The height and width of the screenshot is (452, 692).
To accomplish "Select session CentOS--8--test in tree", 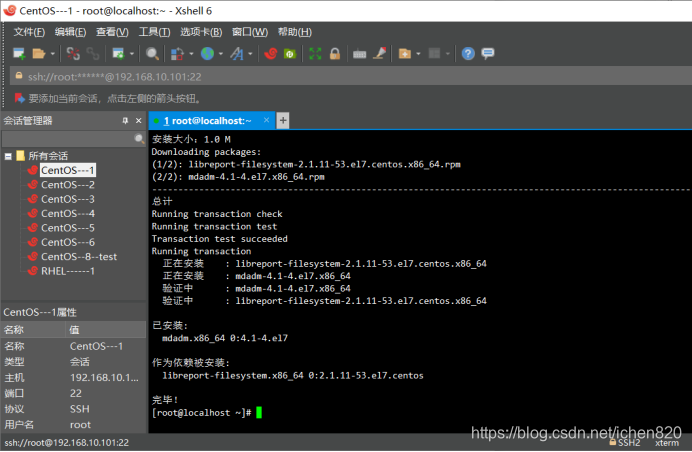I will [79, 257].
